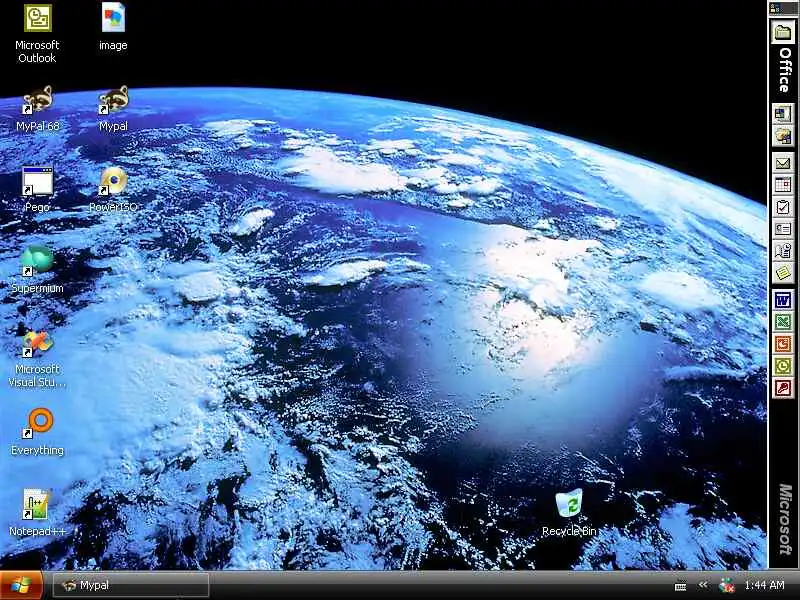Click the Start button

click(x=21, y=585)
